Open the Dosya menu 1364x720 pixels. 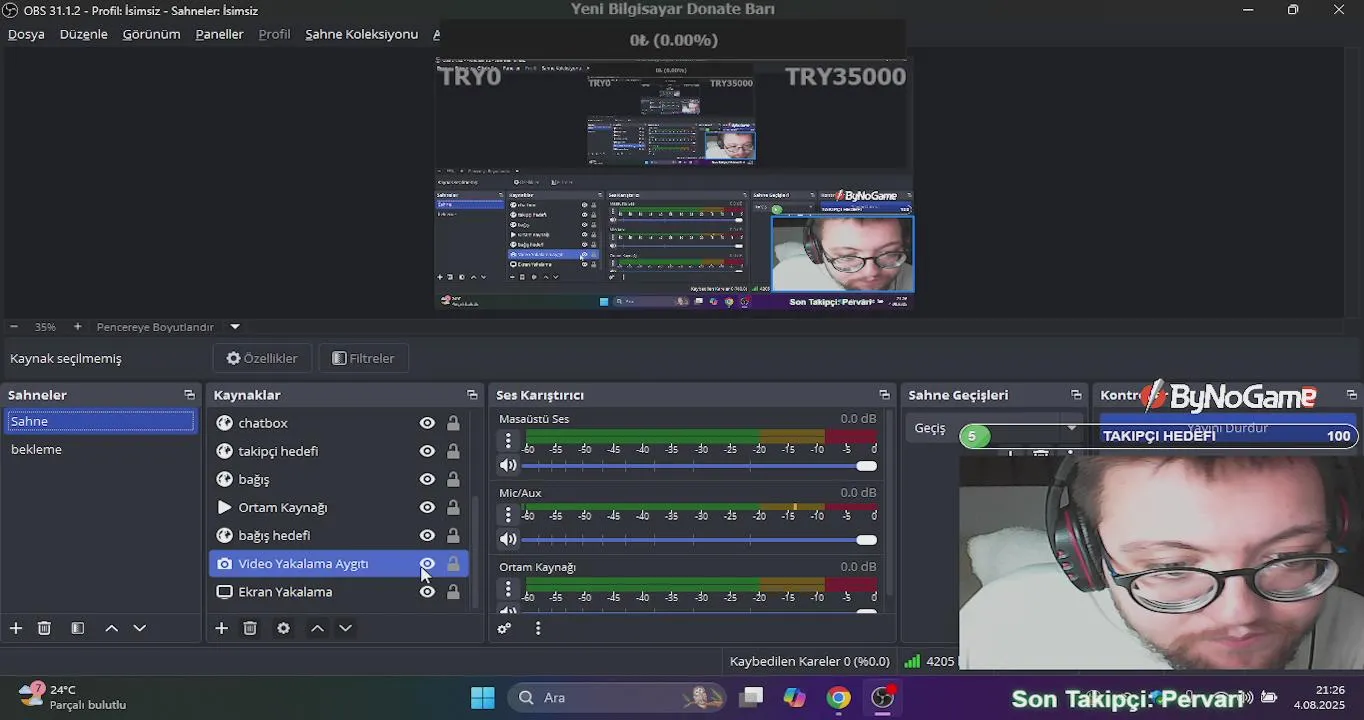[x=26, y=34]
